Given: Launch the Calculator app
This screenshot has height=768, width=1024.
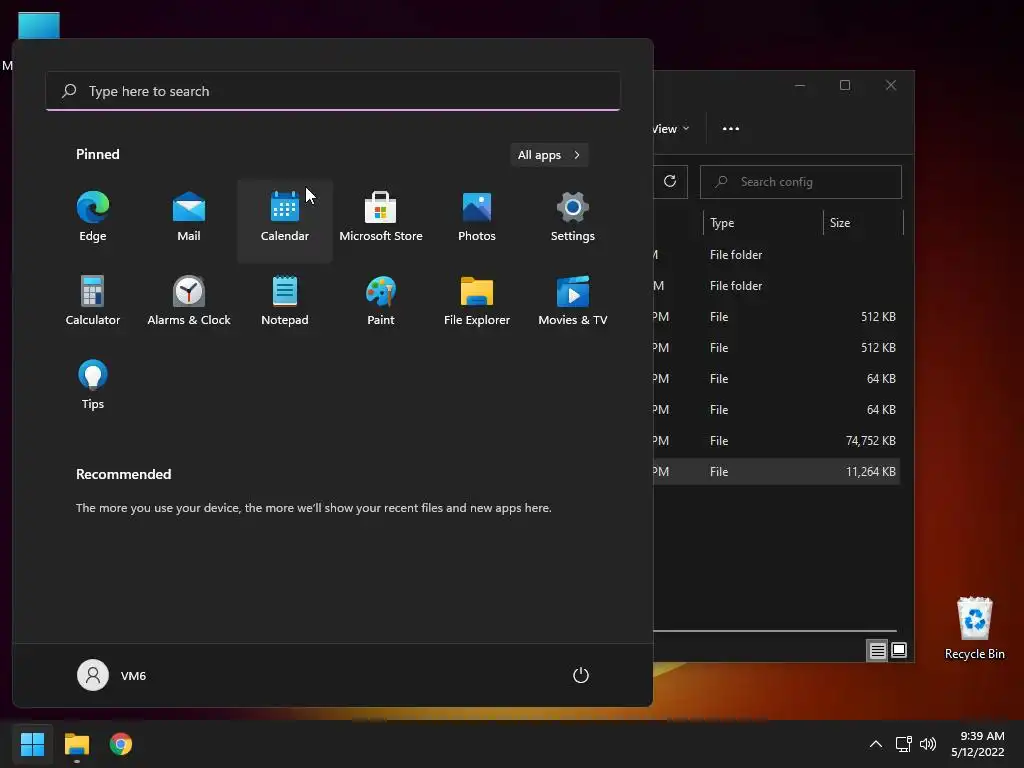Looking at the screenshot, I should click(93, 302).
